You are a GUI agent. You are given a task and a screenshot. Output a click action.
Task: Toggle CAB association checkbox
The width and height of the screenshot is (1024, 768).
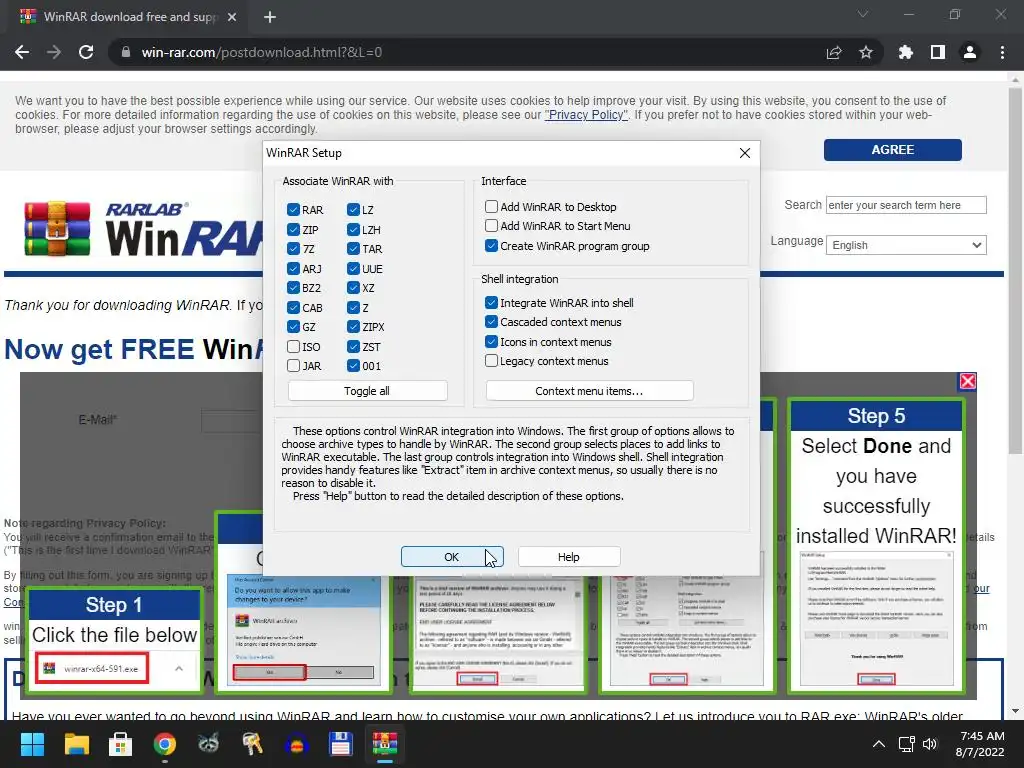(293, 308)
